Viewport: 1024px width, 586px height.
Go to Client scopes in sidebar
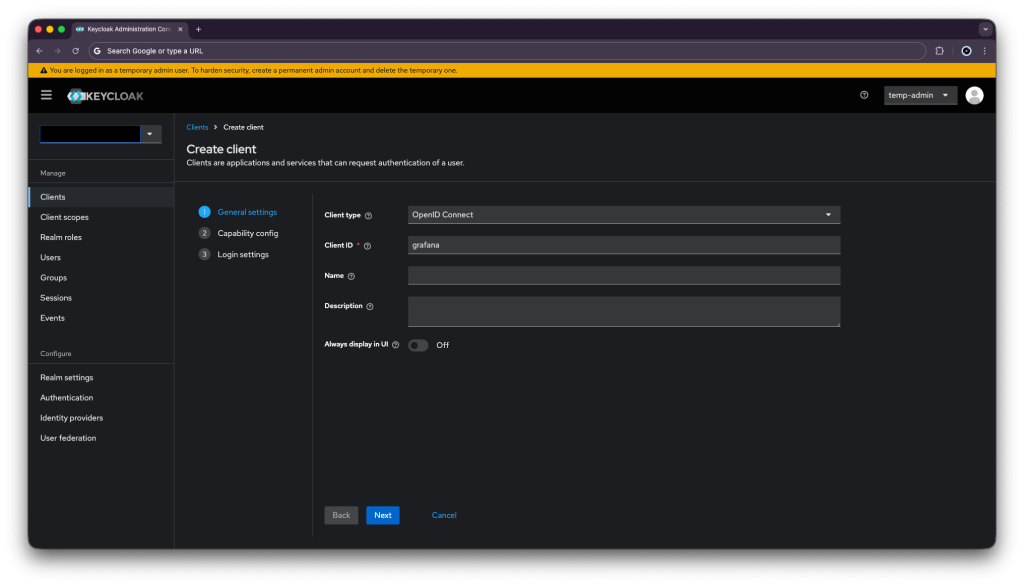point(64,217)
